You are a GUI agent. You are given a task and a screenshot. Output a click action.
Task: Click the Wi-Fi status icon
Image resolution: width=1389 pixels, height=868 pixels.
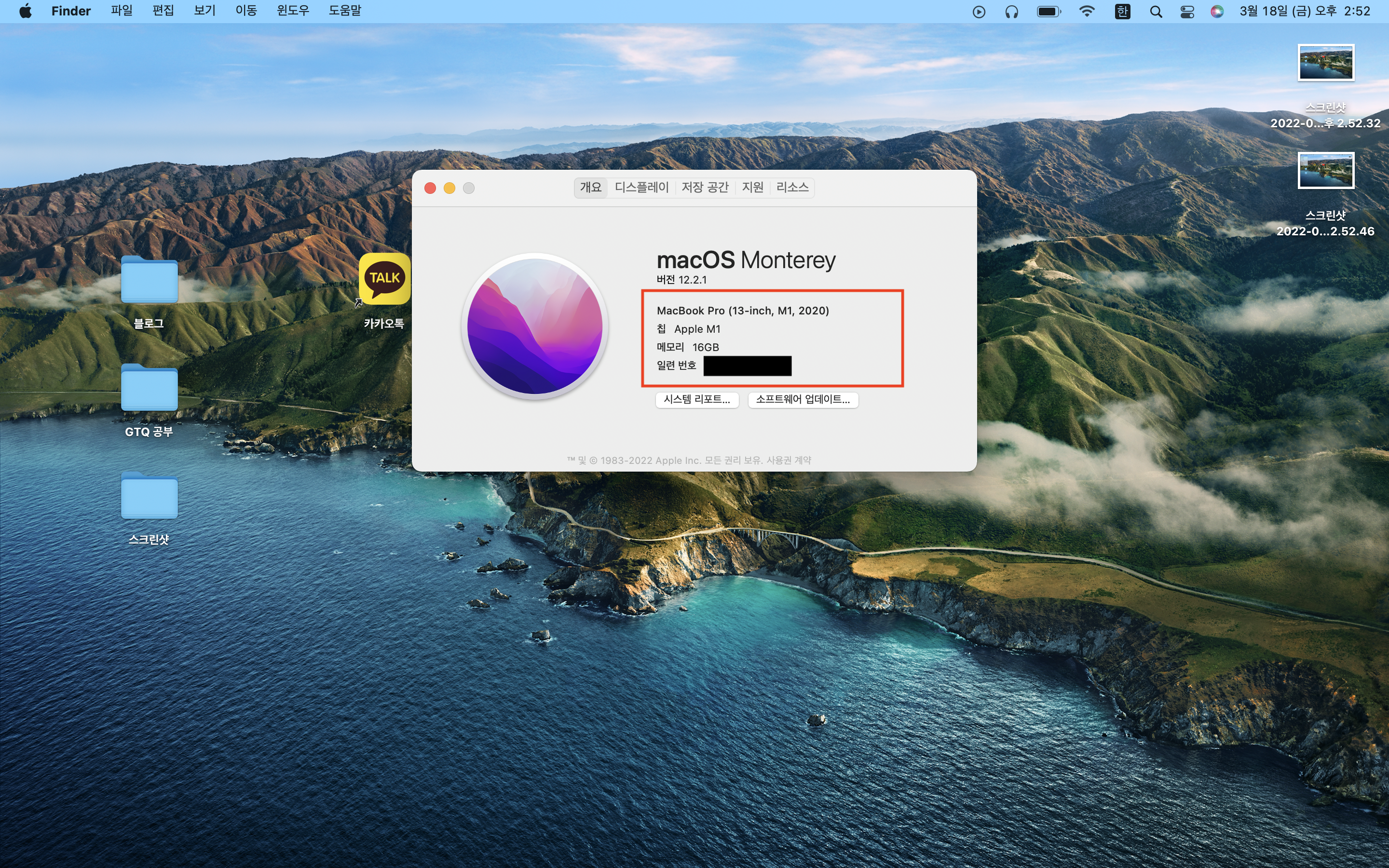coord(1087,12)
